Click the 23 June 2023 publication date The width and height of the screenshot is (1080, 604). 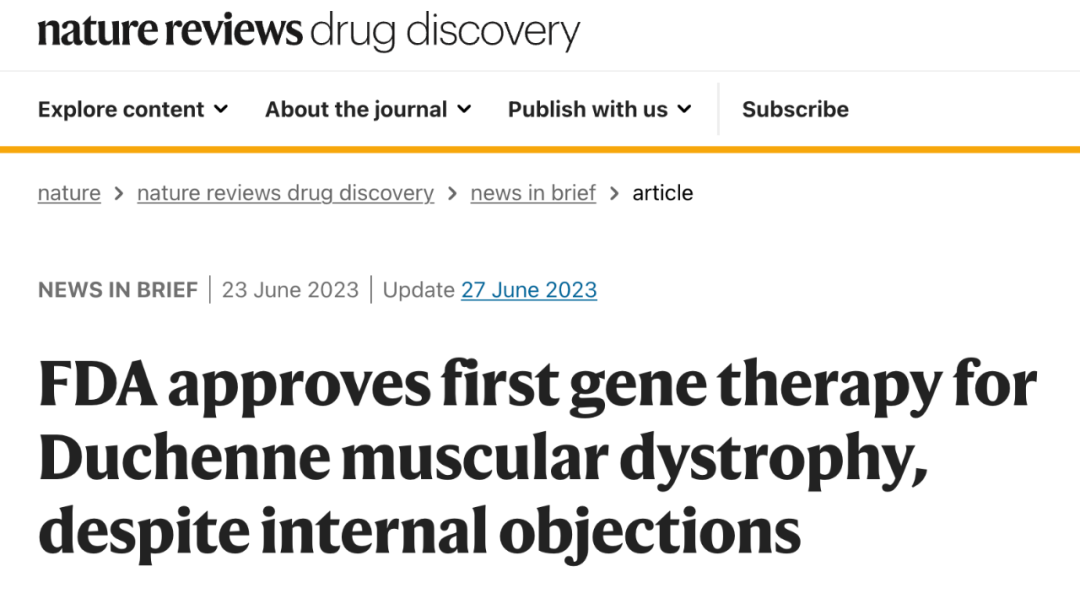[x=290, y=290]
